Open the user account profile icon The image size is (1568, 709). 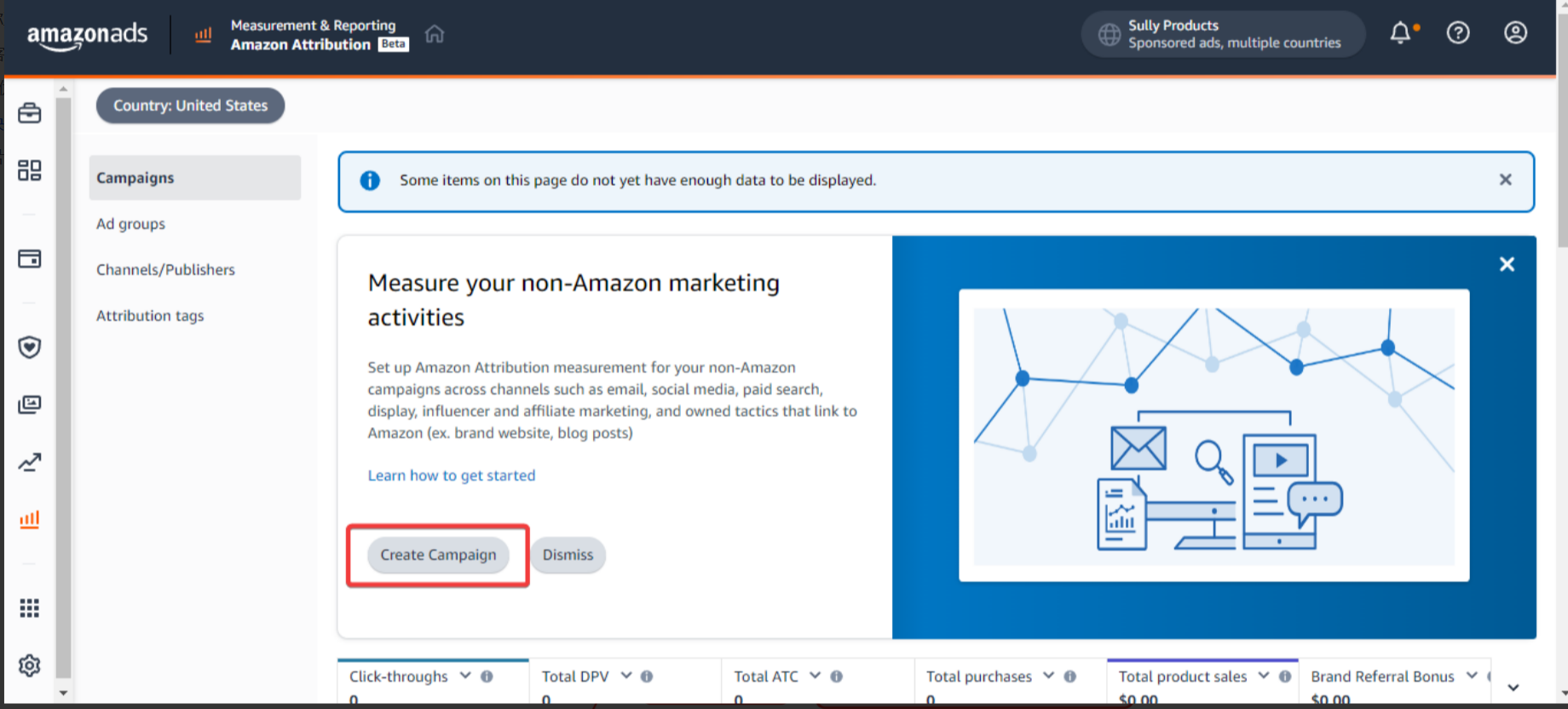point(1515,33)
